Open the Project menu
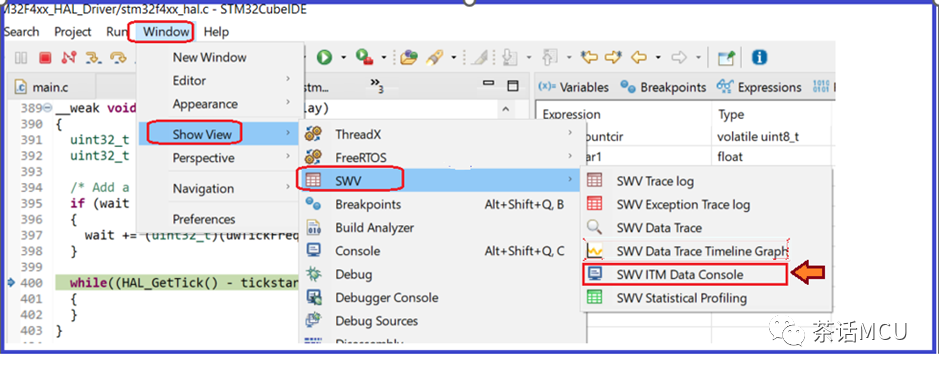This screenshot has height=373, width=939. pos(73,32)
